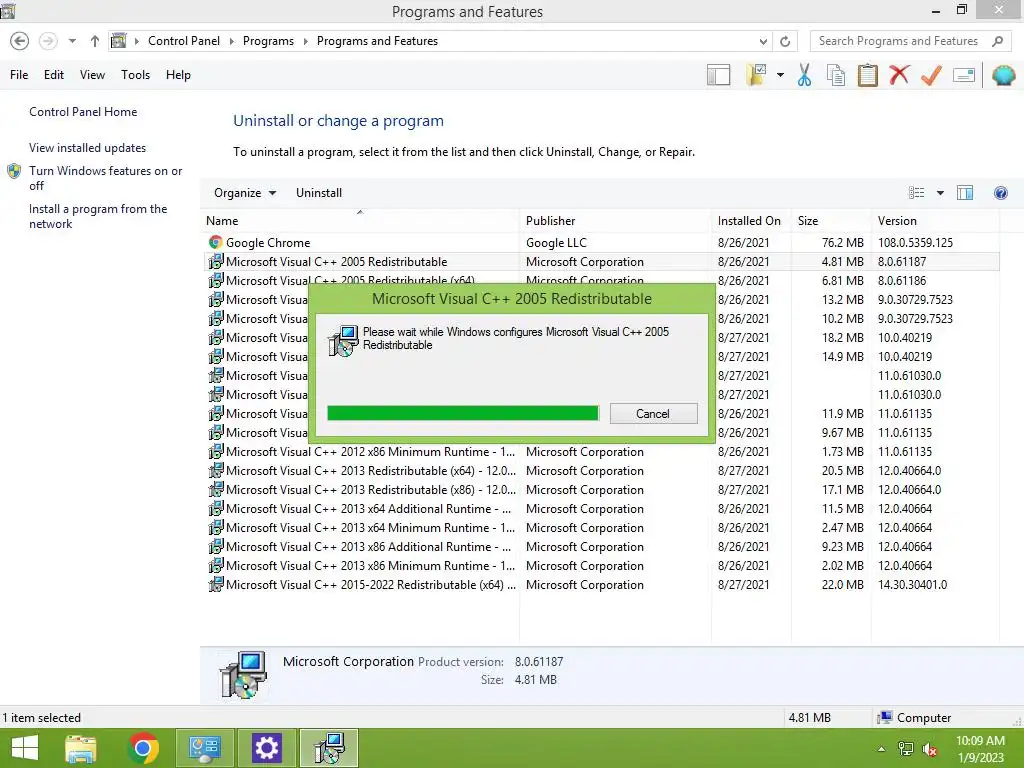Viewport: 1024px width, 768px height.
Task: Open the Edit menu
Action: (x=54, y=74)
